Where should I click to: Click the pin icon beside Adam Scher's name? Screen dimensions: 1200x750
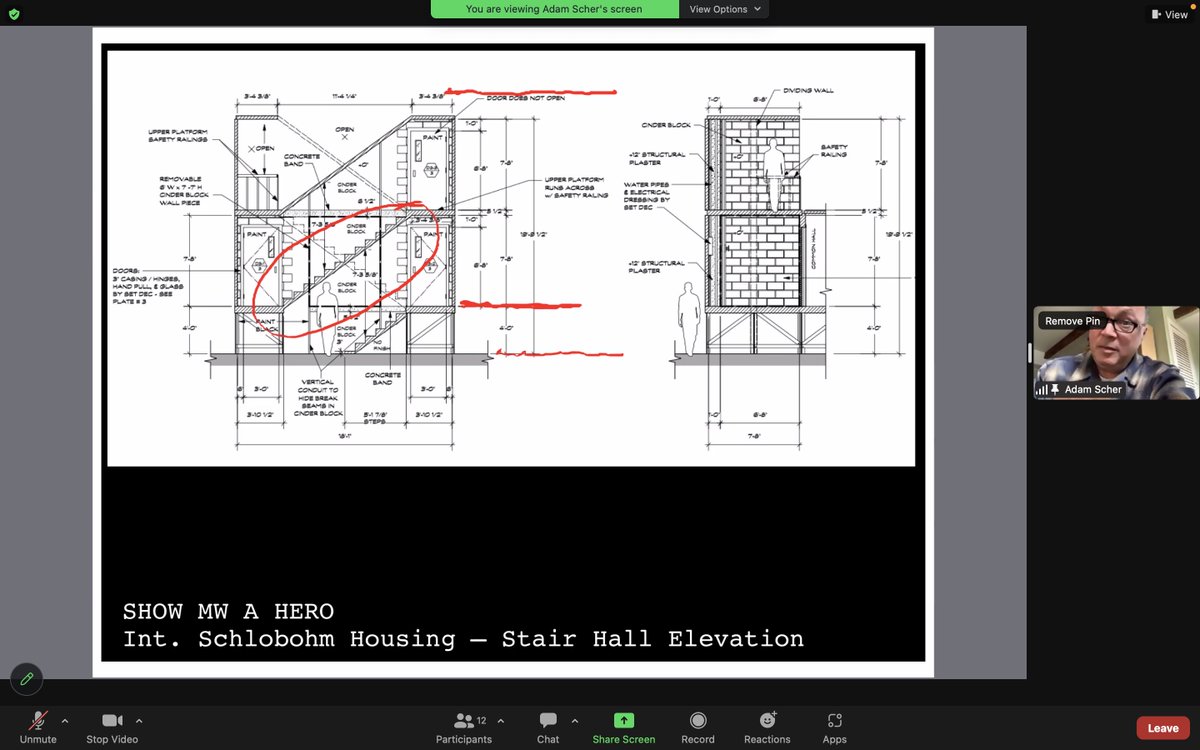pyautogui.click(x=1055, y=389)
